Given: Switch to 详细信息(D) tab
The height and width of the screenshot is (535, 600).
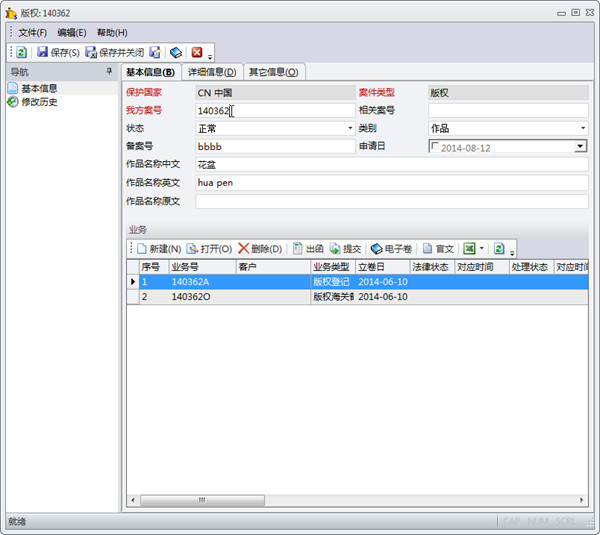Looking at the screenshot, I should [x=212, y=72].
